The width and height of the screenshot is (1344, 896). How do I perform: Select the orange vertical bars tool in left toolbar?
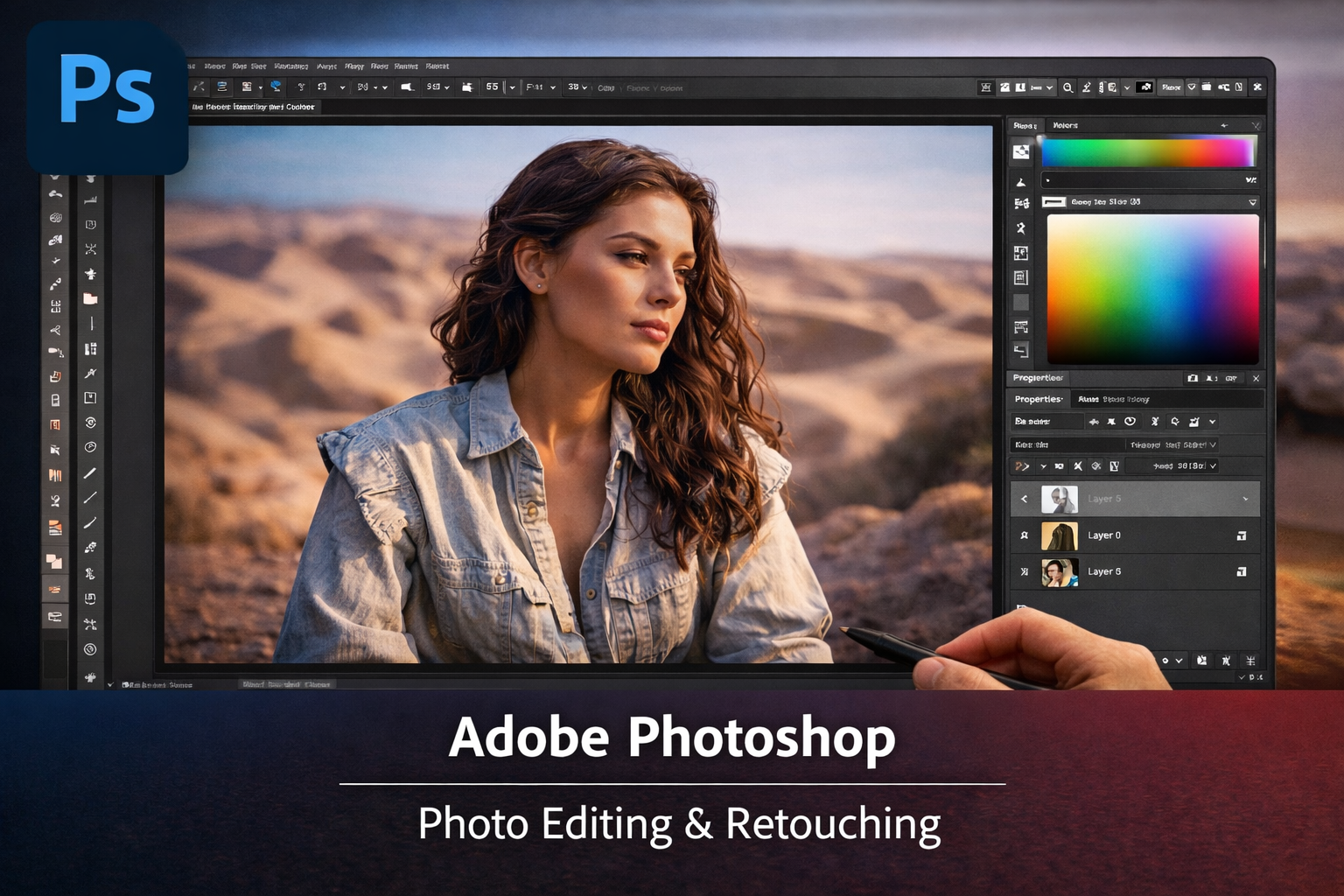tap(55, 476)
